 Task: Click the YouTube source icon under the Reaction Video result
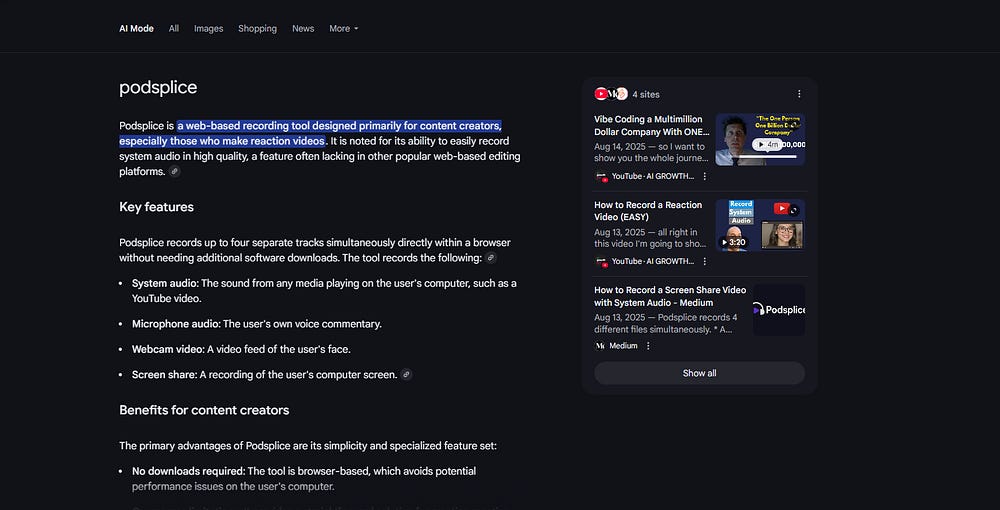point(601,261)
